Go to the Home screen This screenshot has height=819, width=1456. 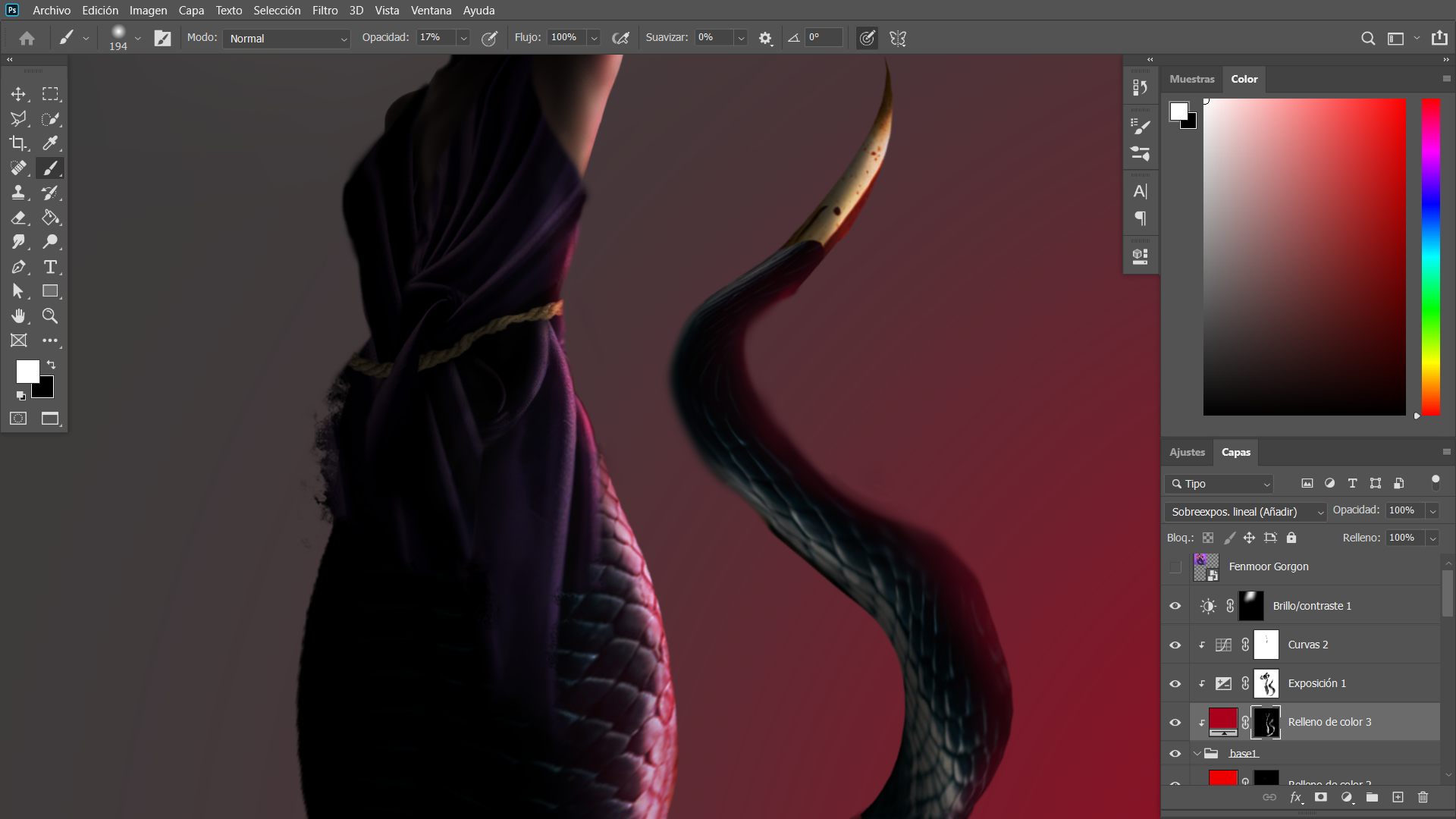[x=27, y=38]
